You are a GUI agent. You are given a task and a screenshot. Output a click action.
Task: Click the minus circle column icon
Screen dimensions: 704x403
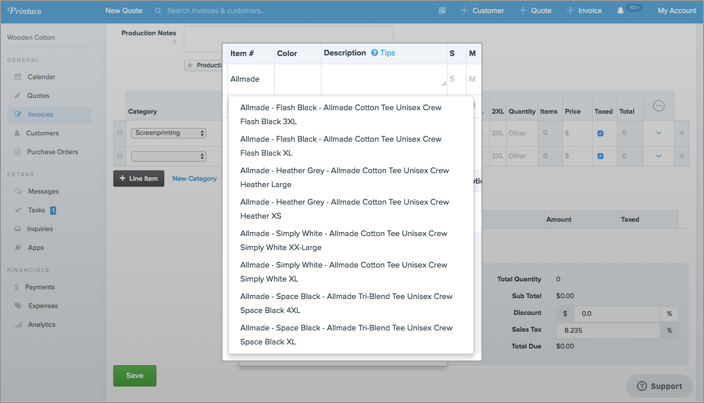pyautogui.click(x=659, y=106)
